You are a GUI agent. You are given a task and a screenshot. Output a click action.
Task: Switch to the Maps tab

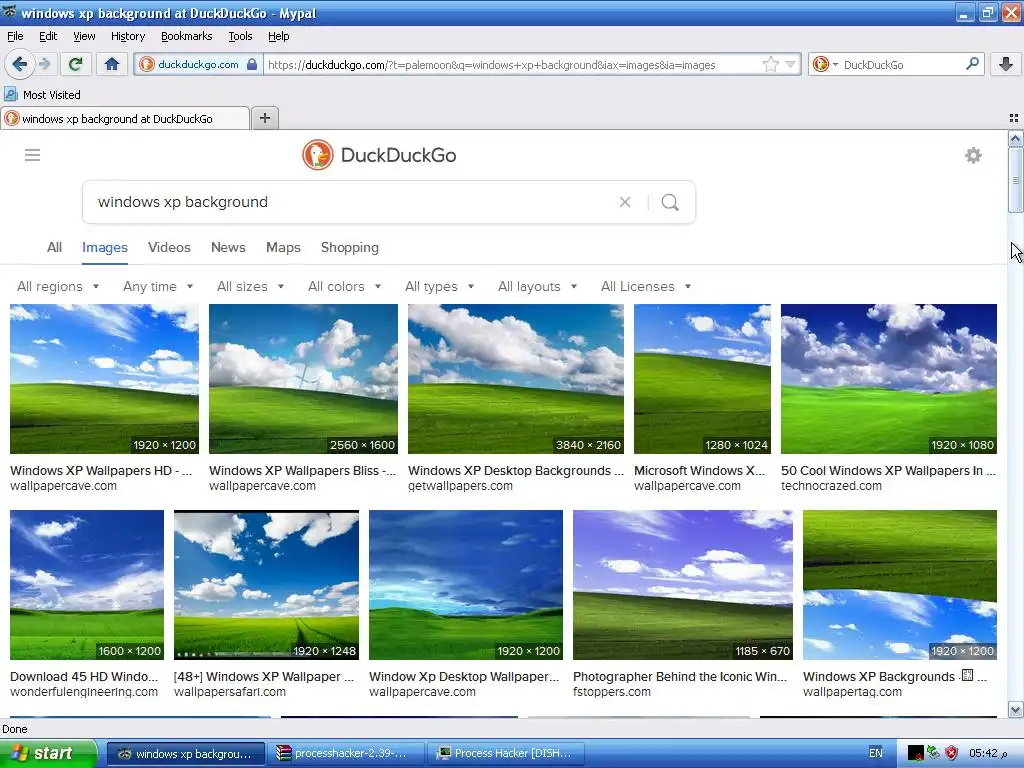pos(283,248)
